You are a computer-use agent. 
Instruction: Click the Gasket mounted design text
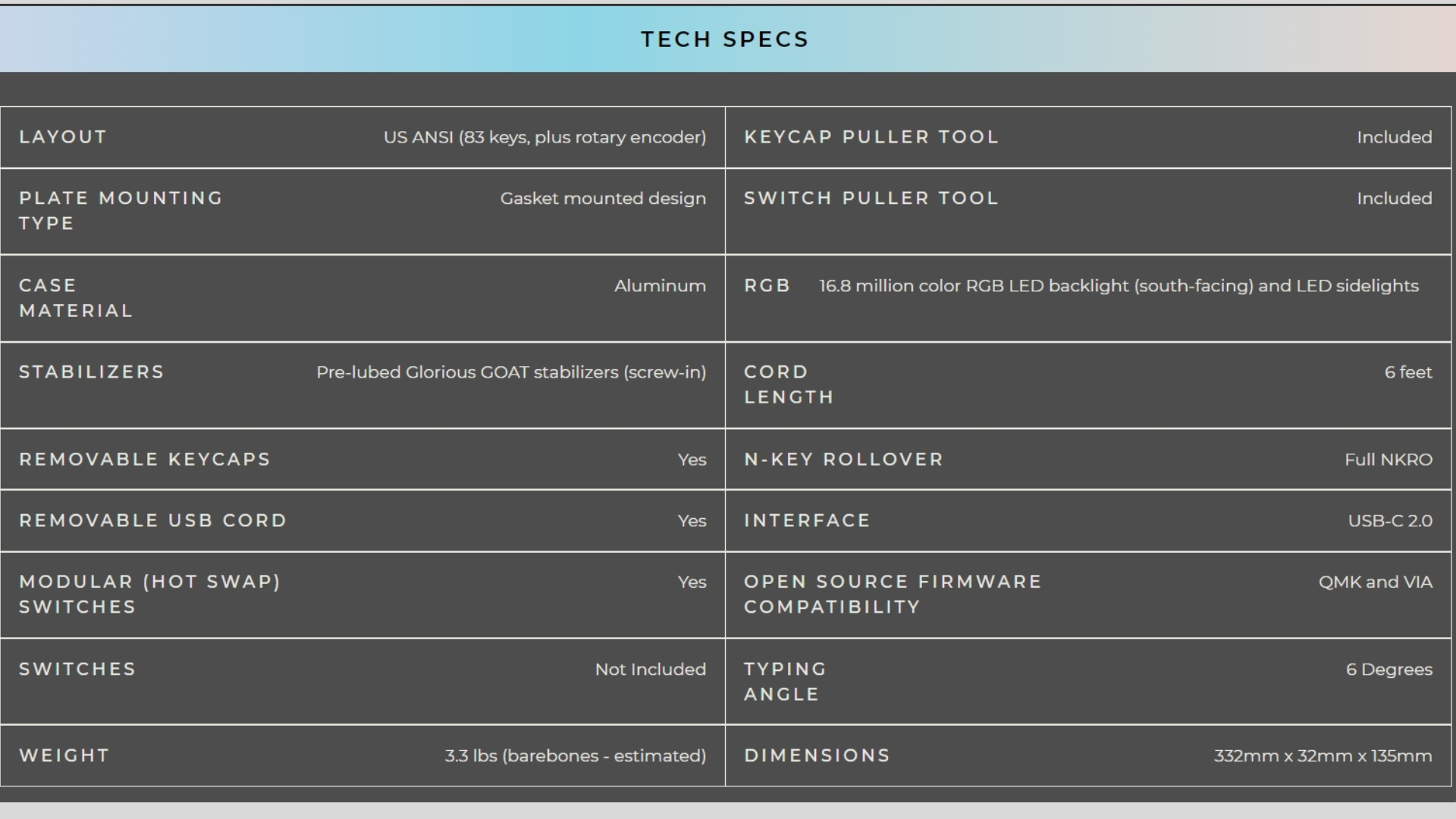[x=603, y=199]
